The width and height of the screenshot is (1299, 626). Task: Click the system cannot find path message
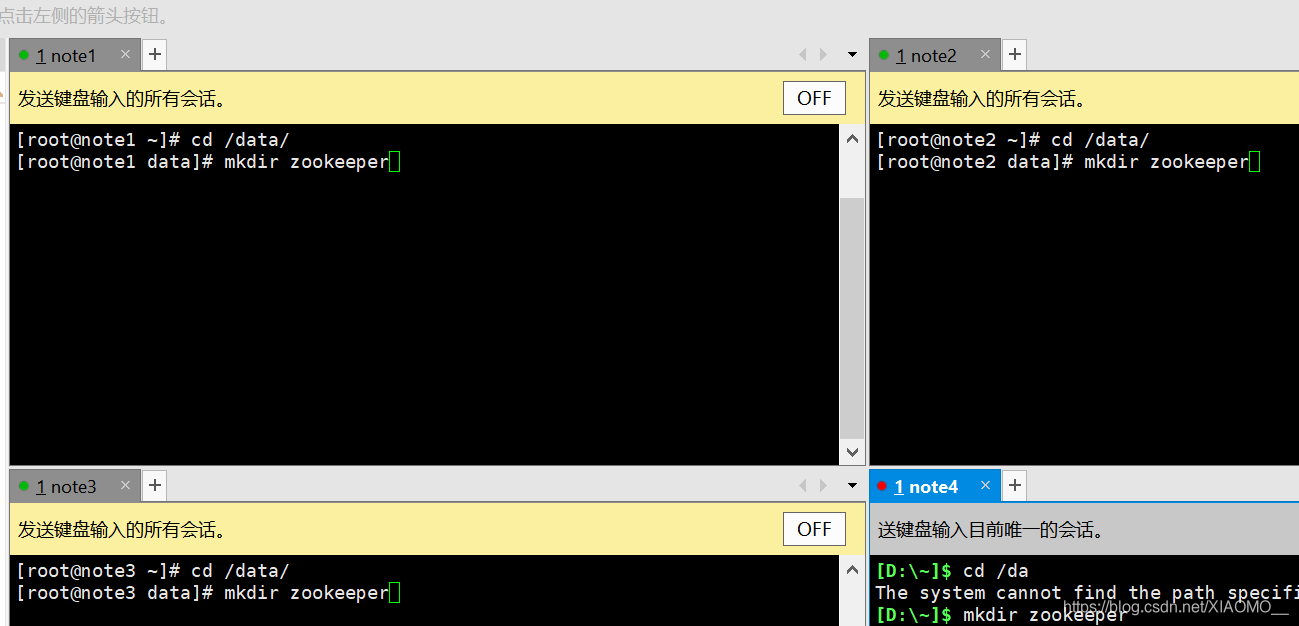point(1087,593)
